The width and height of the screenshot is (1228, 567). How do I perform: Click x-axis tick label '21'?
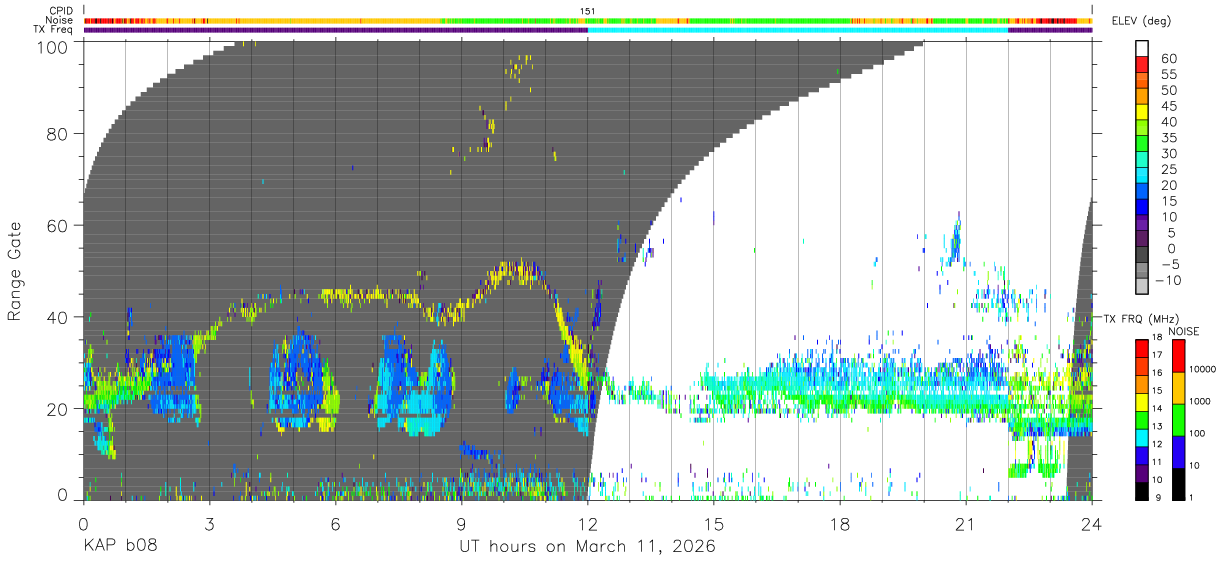(966, 524)
